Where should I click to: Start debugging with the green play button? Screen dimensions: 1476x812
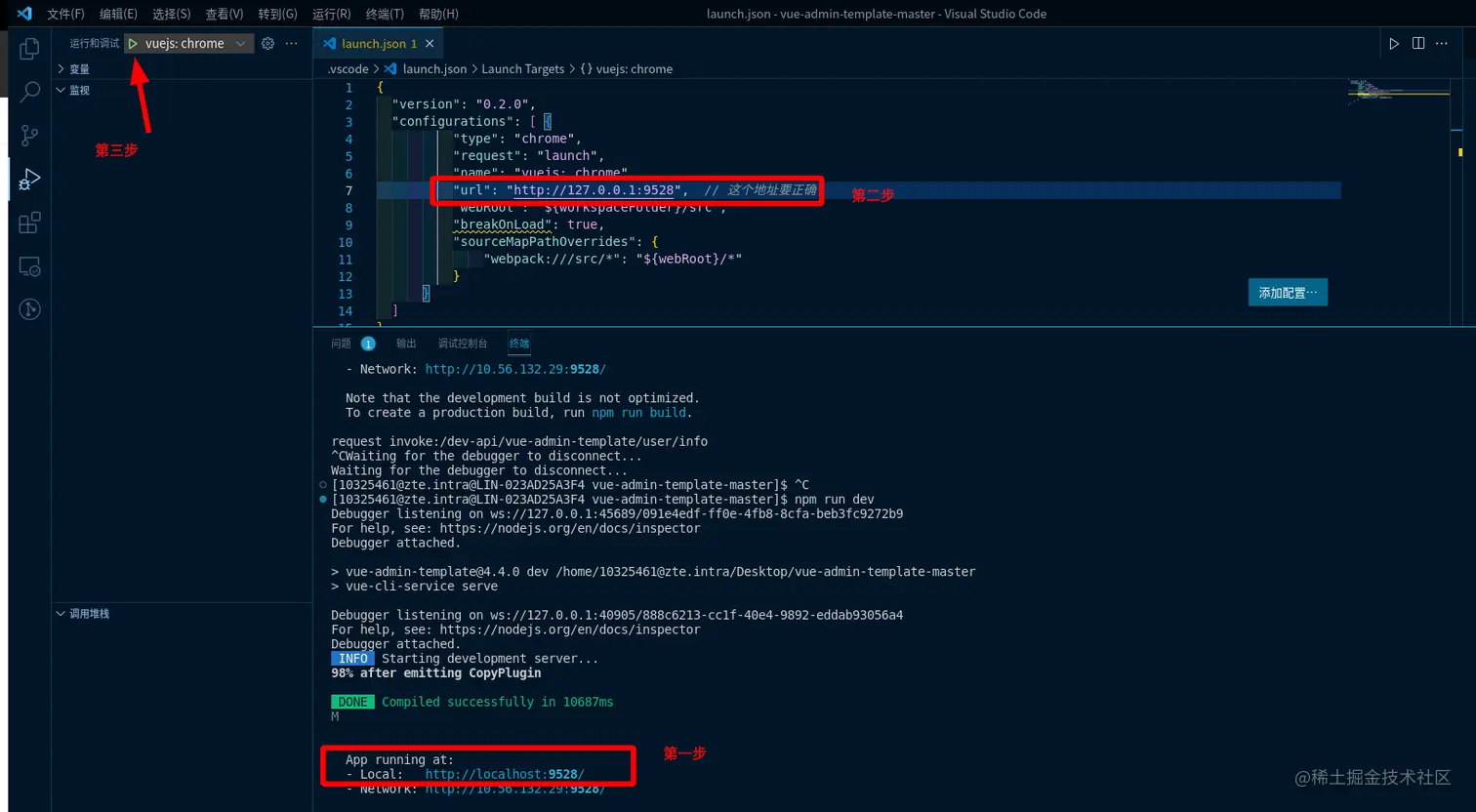(x=133, y=44)
